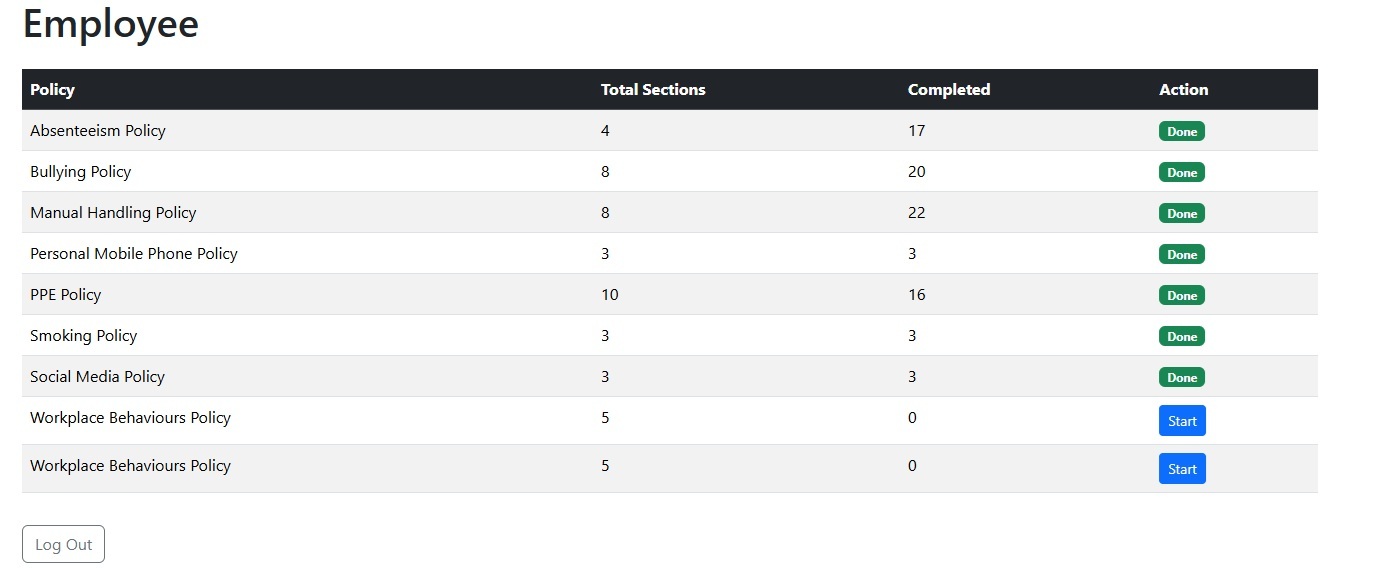Open Personal Mobile Phone Policy's Done badge
The image size is (1393, 579).
click(x=1181, y=254)
